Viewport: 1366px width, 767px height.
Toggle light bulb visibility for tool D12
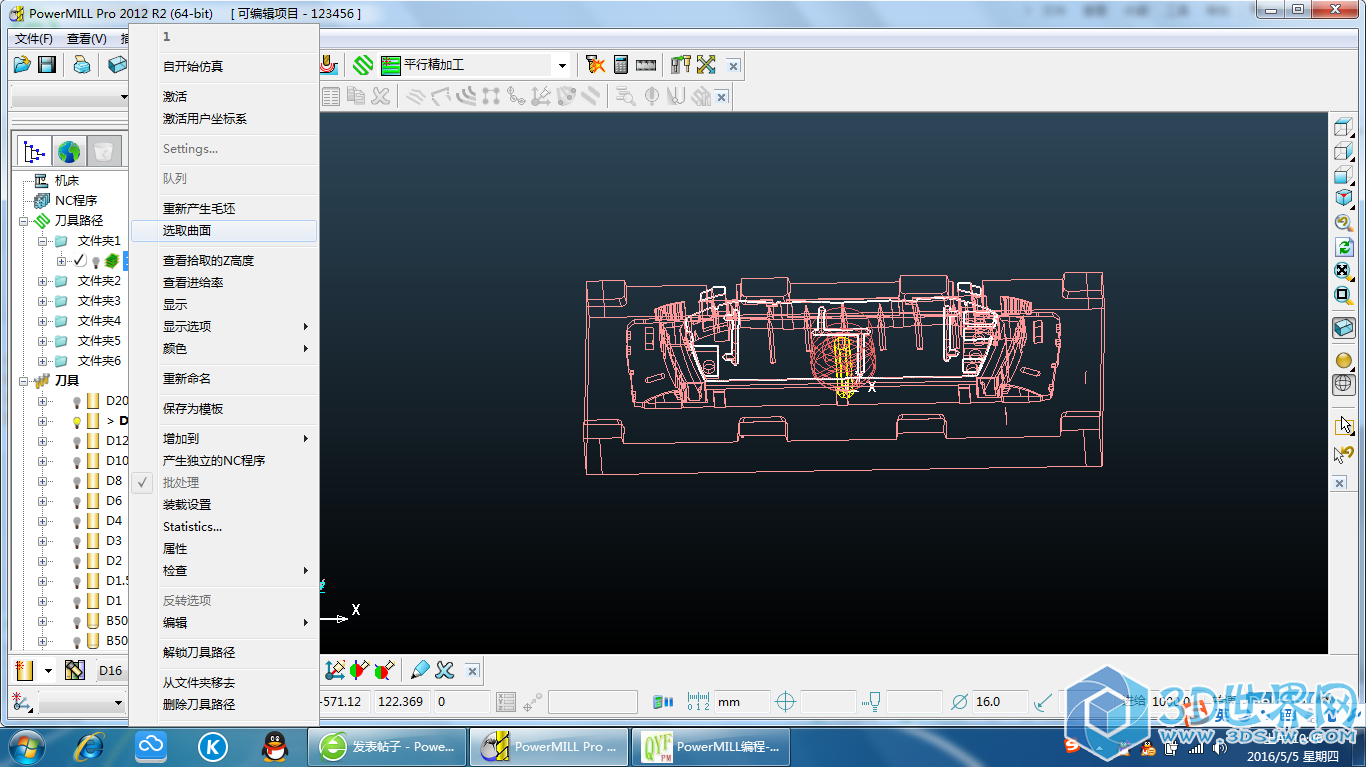pyautogui.click(x=77, y=441)
